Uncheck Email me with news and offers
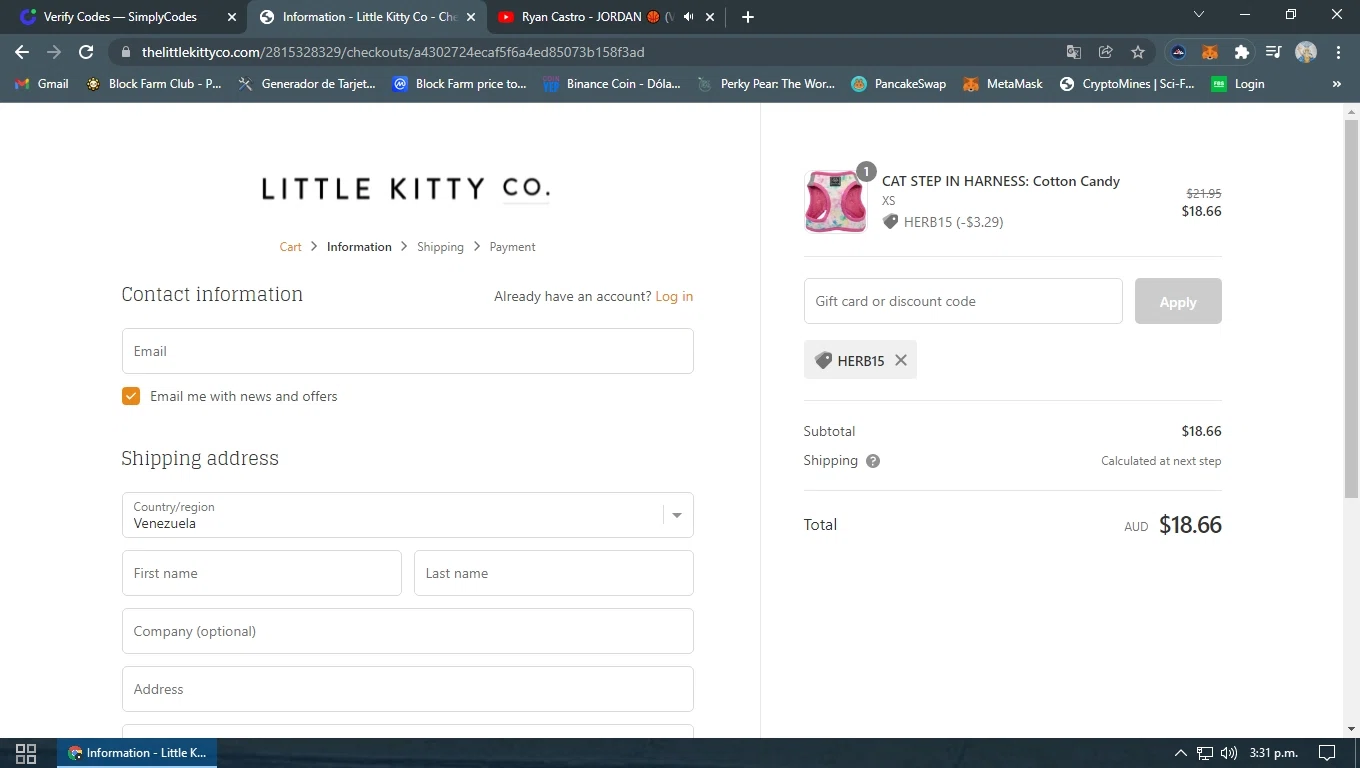Screen dimensions: 1360x768 coord(131,396)
